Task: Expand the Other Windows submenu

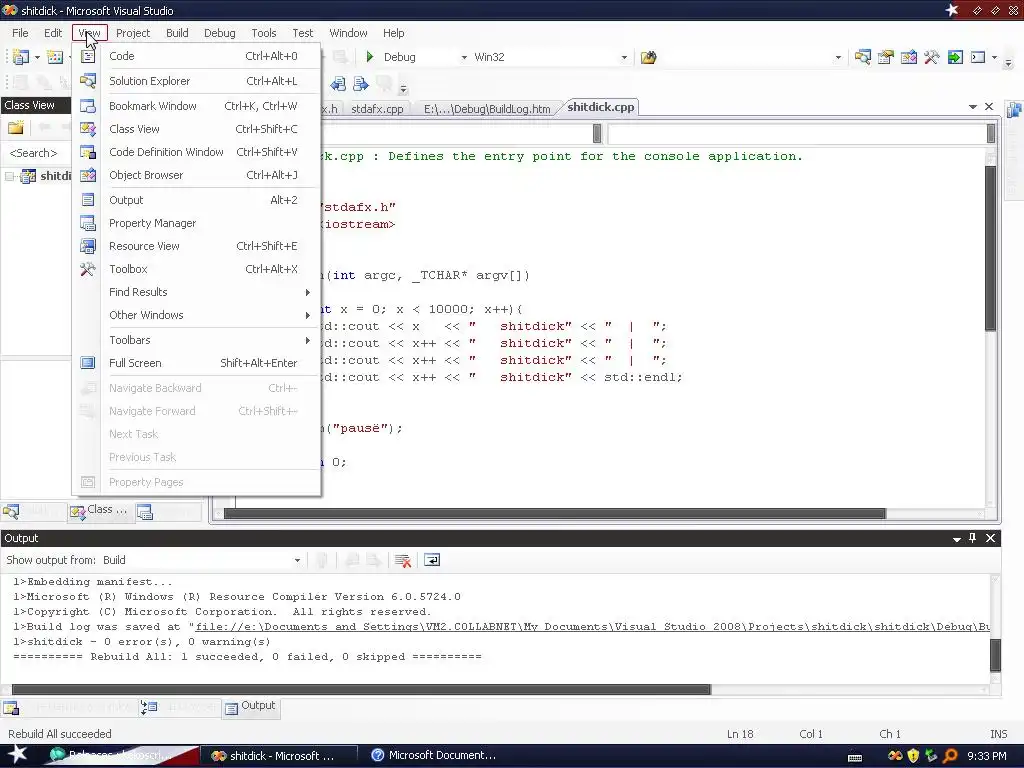Action: (x=197, y=315)
